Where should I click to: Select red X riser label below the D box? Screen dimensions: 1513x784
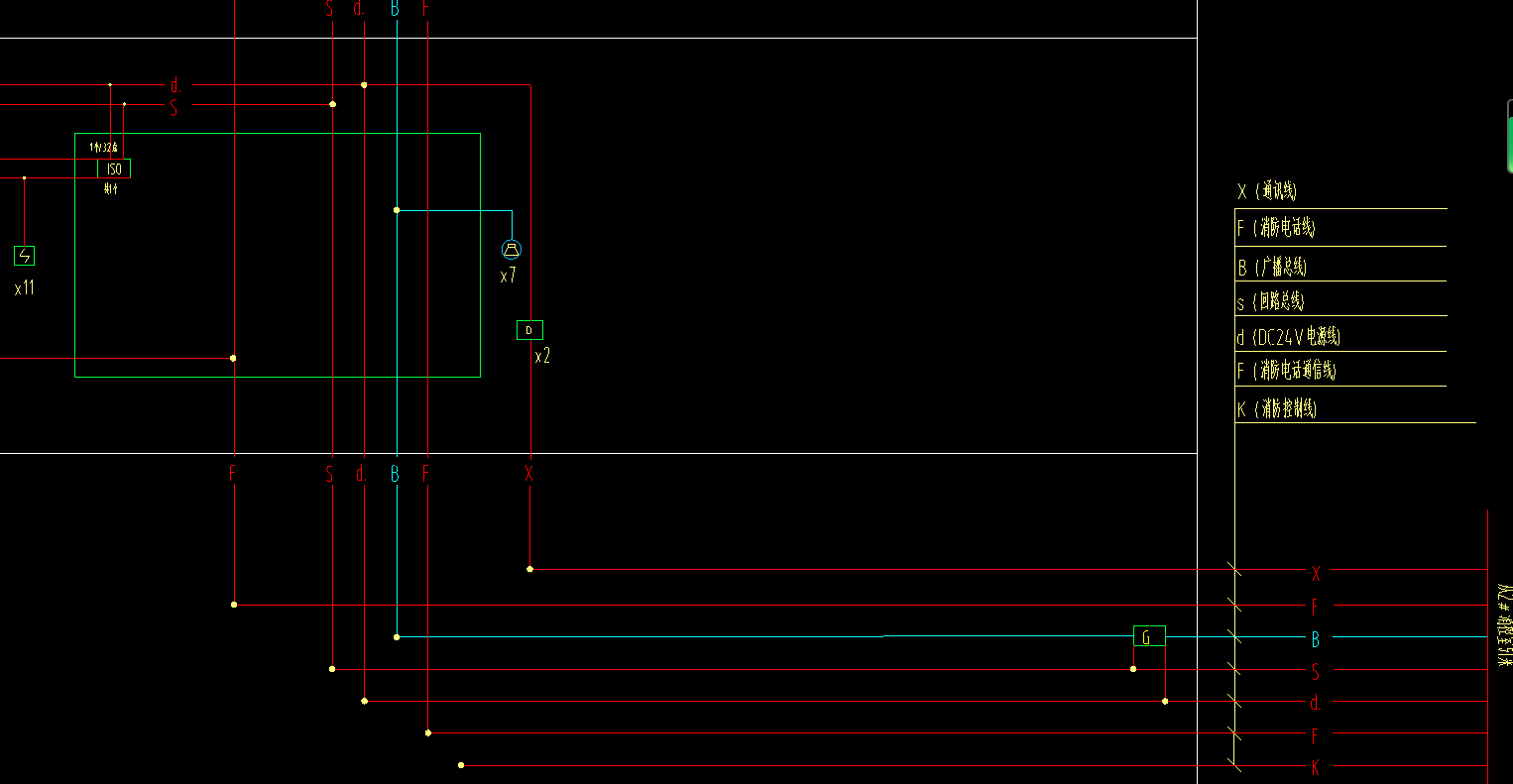coord(529,474)
